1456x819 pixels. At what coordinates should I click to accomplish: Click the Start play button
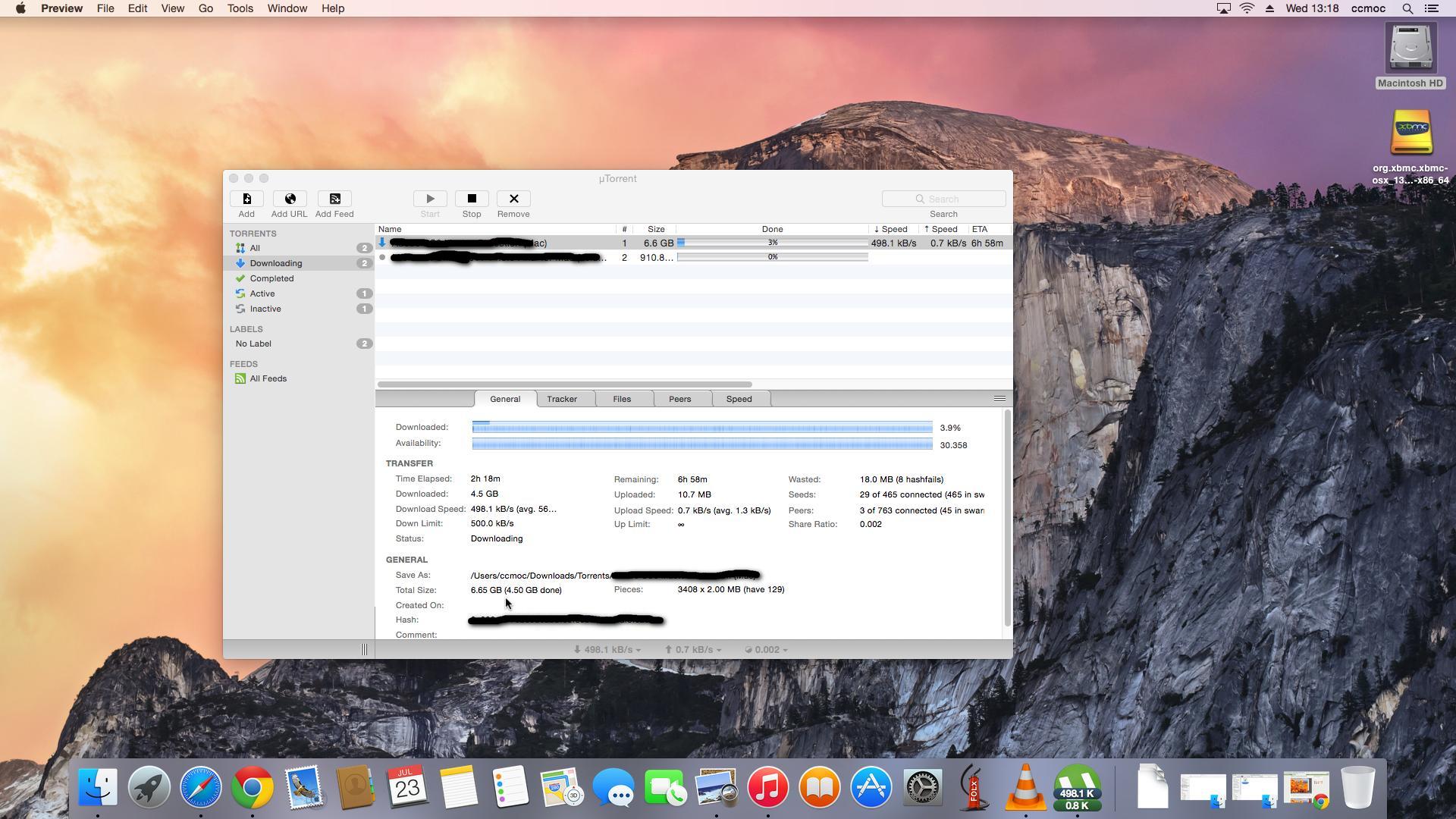tap(430, 199)
